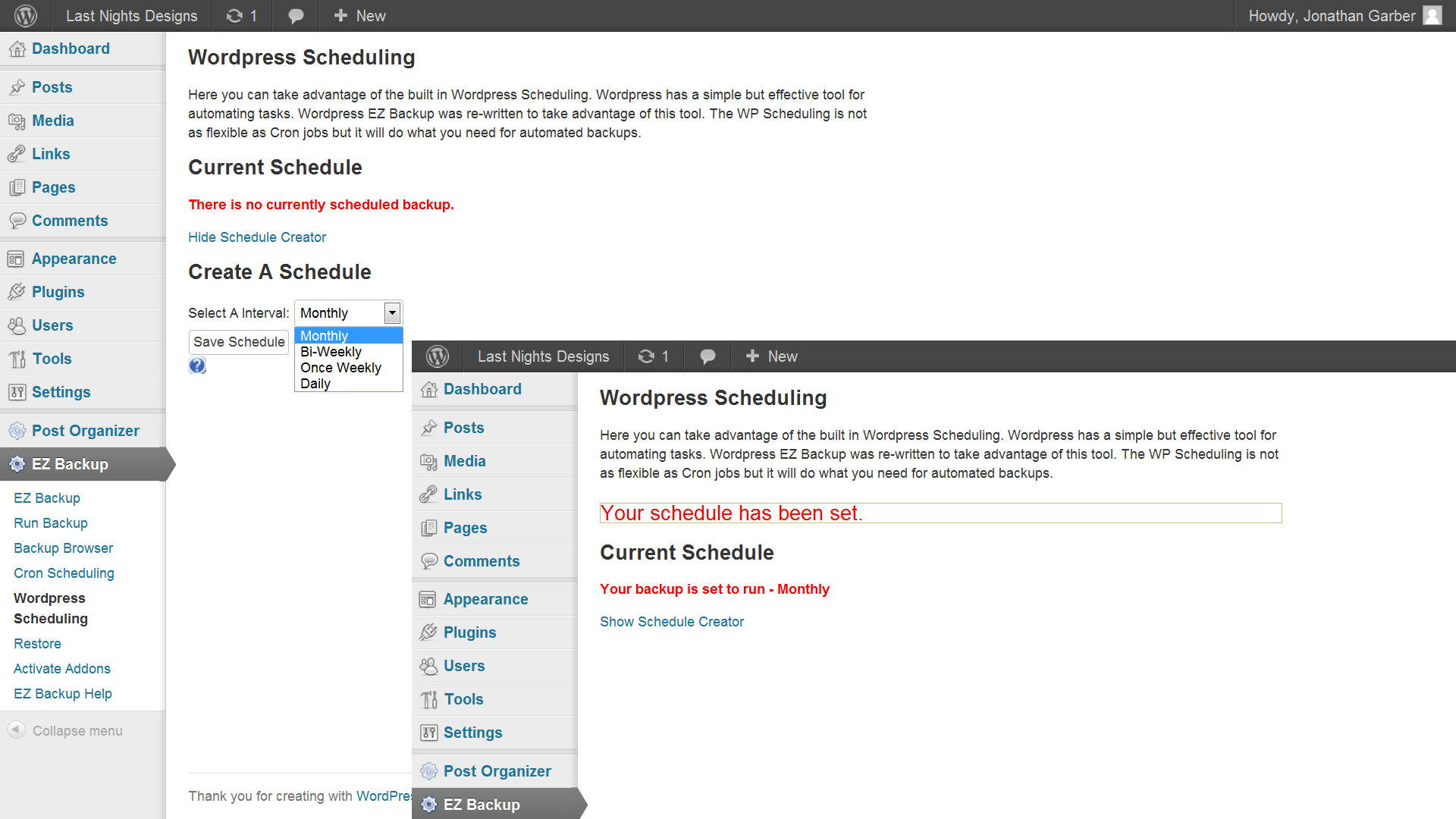Click Last Nights Designs in second screenshot's bar
The image size is (1456, 819).
pyautogui.click(x=543, y=356)
